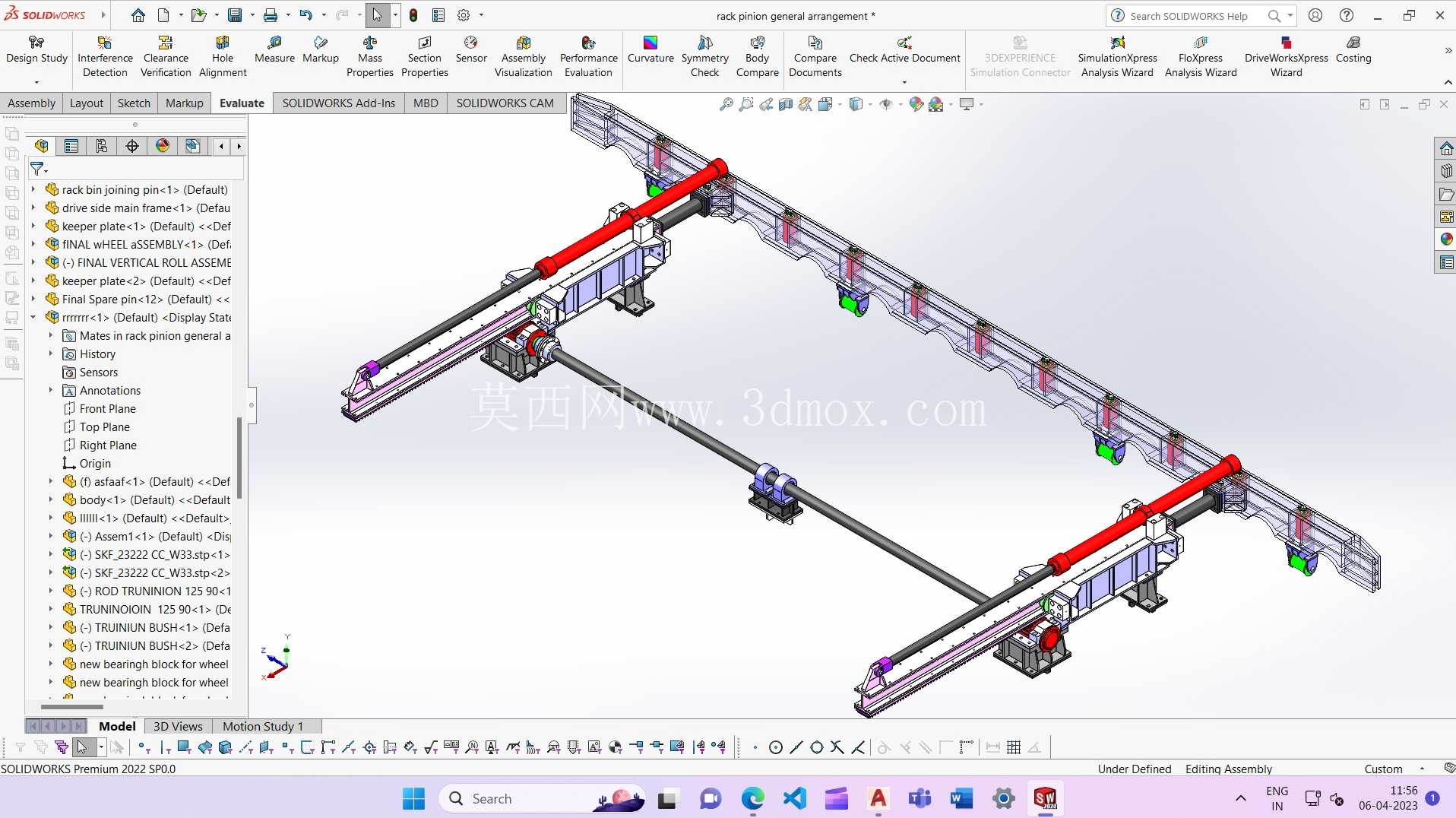Open the PropertyManager tab icon
Viewport: 1456px width, 818px height.
tap(71, 146)
